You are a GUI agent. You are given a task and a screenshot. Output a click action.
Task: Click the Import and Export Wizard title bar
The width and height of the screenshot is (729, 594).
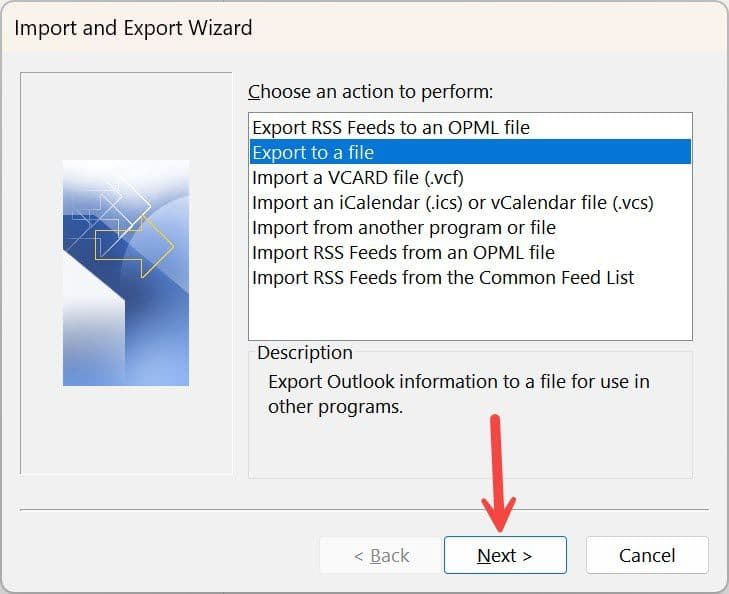tap(364, 27)
